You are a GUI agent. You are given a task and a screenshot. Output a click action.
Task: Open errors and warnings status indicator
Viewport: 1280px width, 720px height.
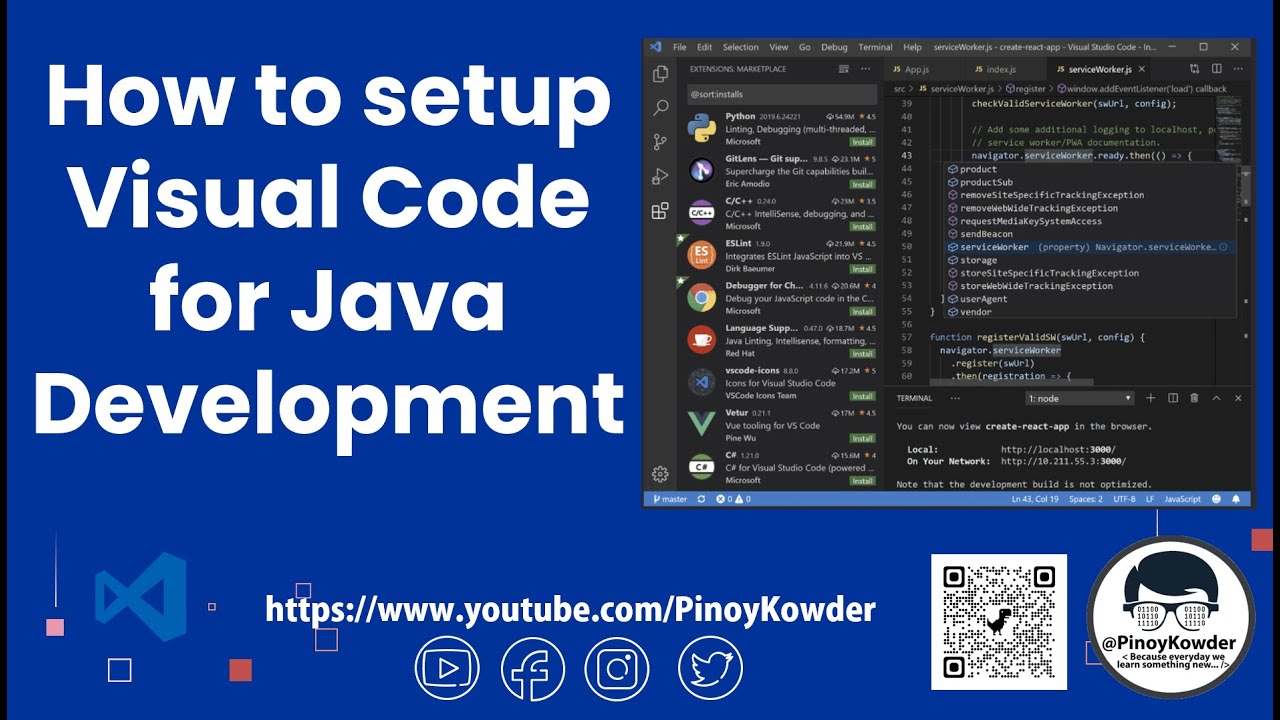[733, 499]
